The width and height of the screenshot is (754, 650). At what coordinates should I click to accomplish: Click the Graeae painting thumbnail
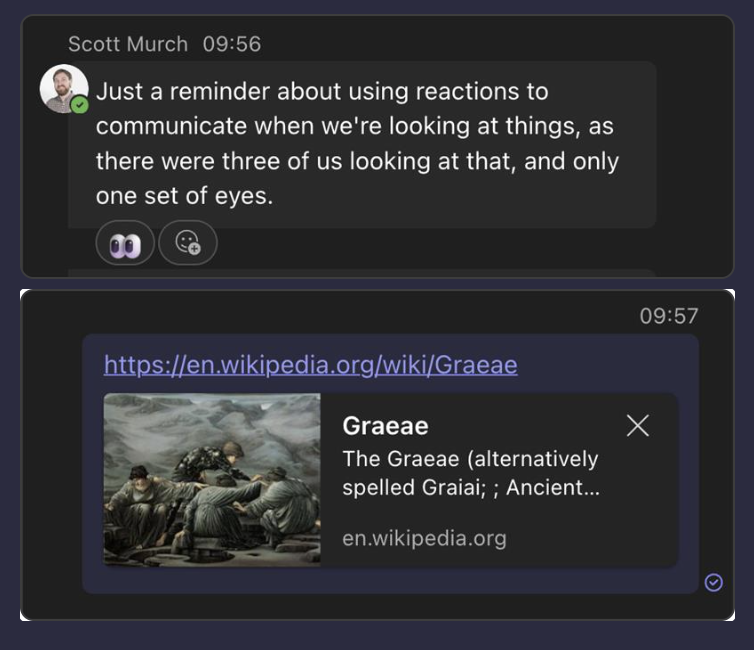click(x=212, y=480)
